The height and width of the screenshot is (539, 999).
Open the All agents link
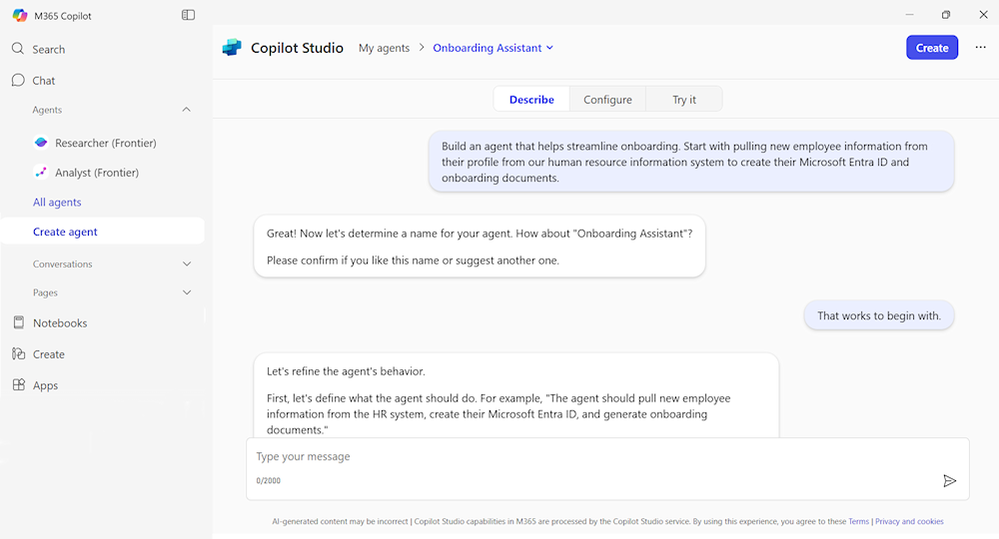57,202
